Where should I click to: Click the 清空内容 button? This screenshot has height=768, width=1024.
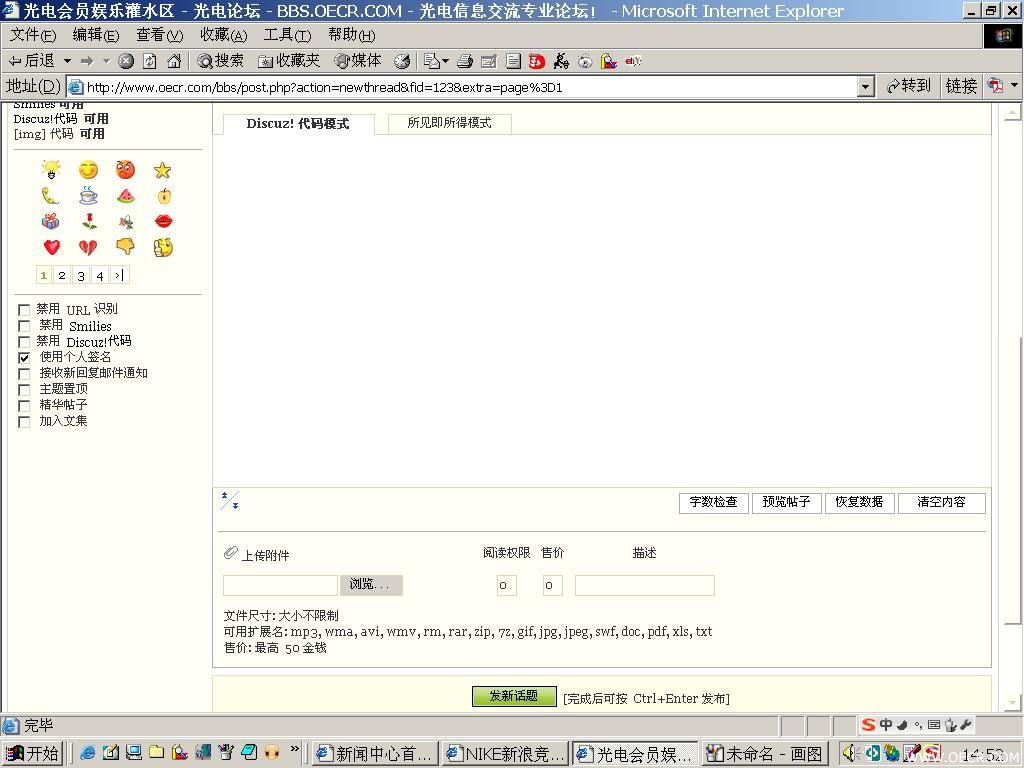[941, 502]
